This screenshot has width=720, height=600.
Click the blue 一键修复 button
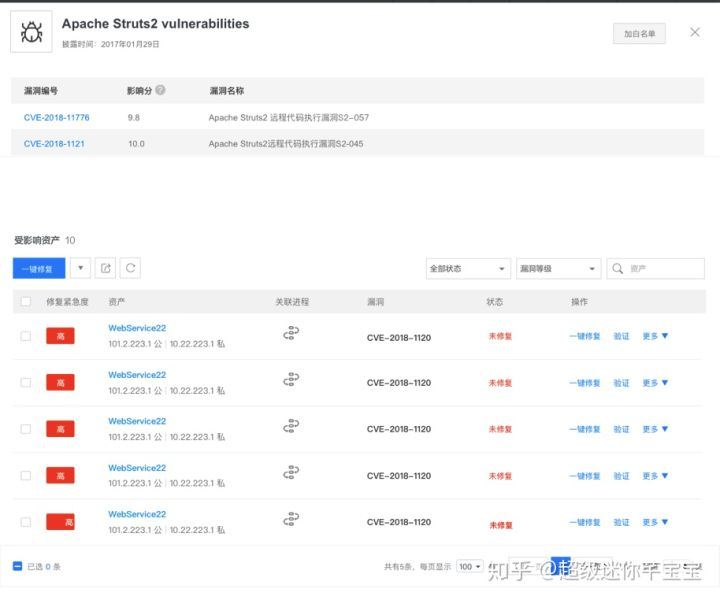pos(39,268)
